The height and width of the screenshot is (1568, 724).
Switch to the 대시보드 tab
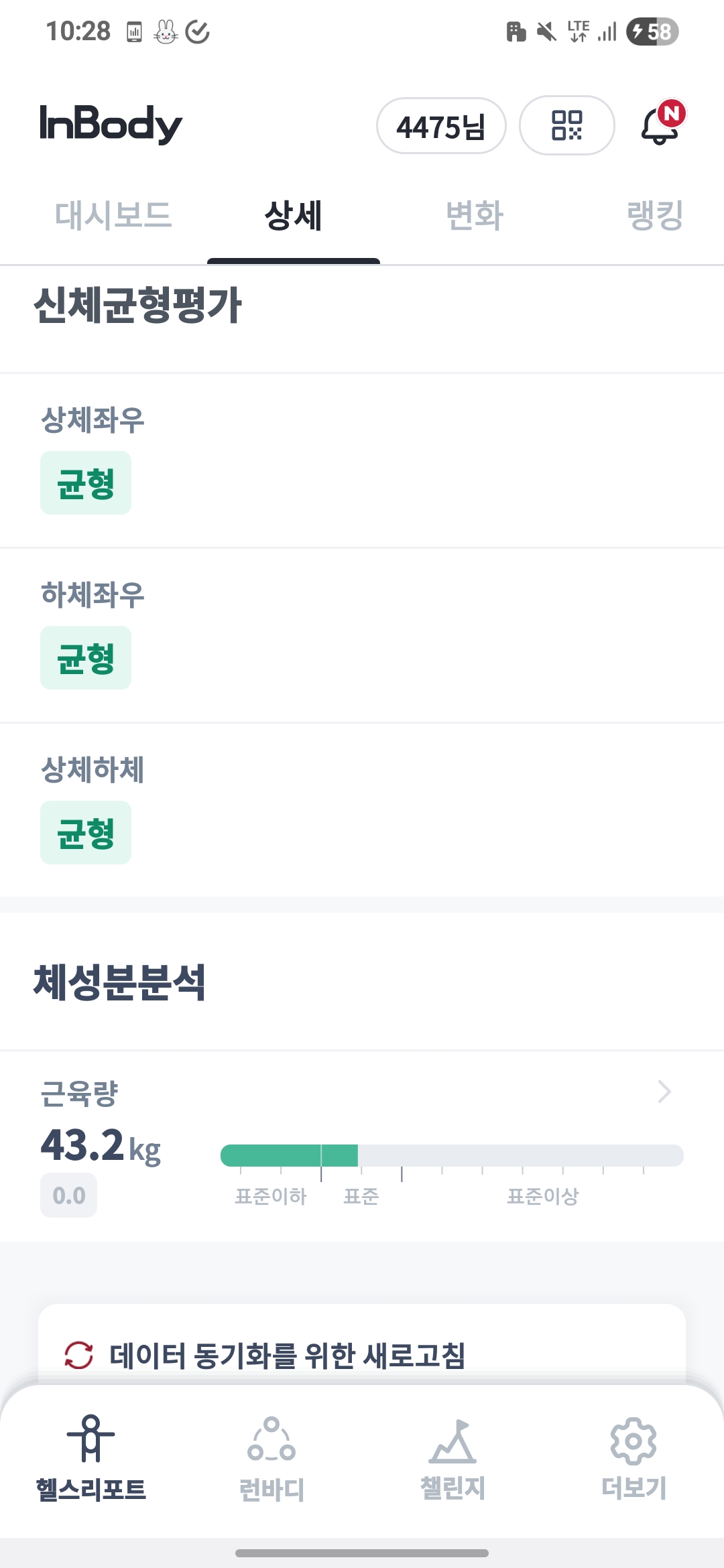click(113, 216)
